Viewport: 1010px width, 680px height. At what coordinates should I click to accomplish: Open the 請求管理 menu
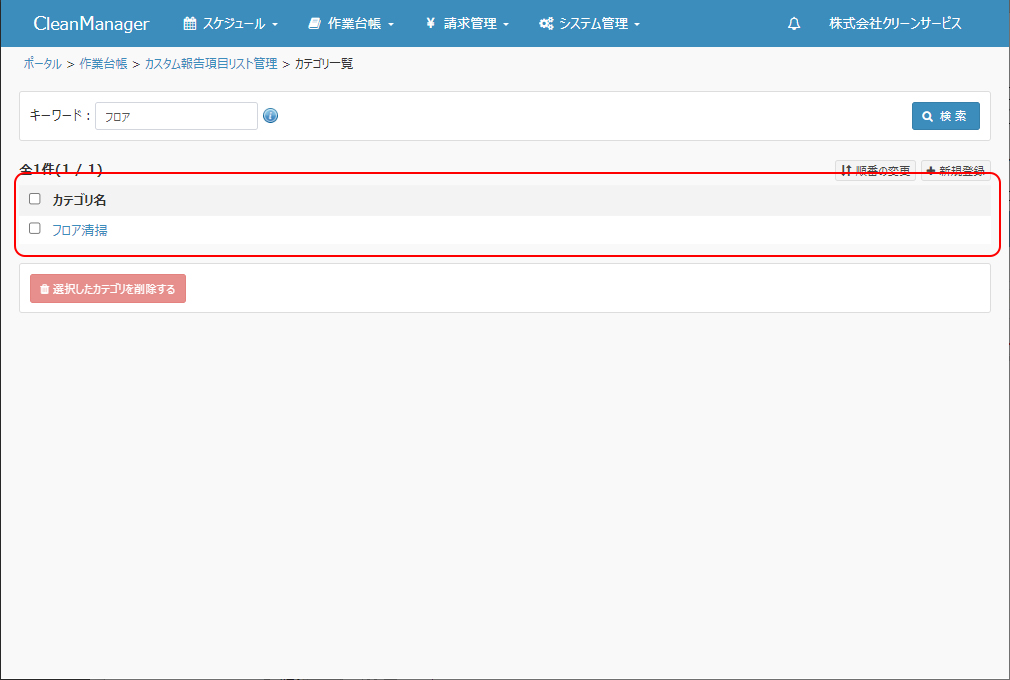[x=467, y=24]
